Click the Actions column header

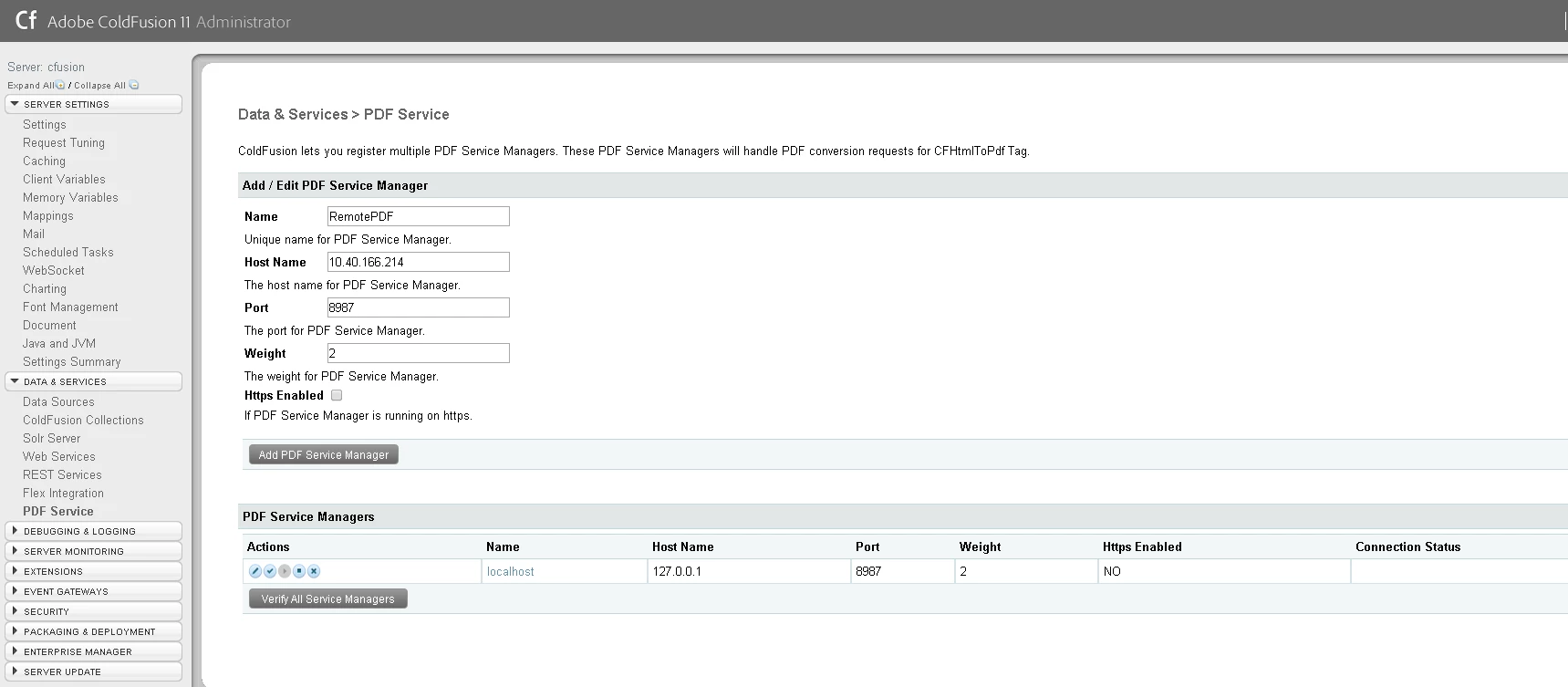tap(268, 546)
